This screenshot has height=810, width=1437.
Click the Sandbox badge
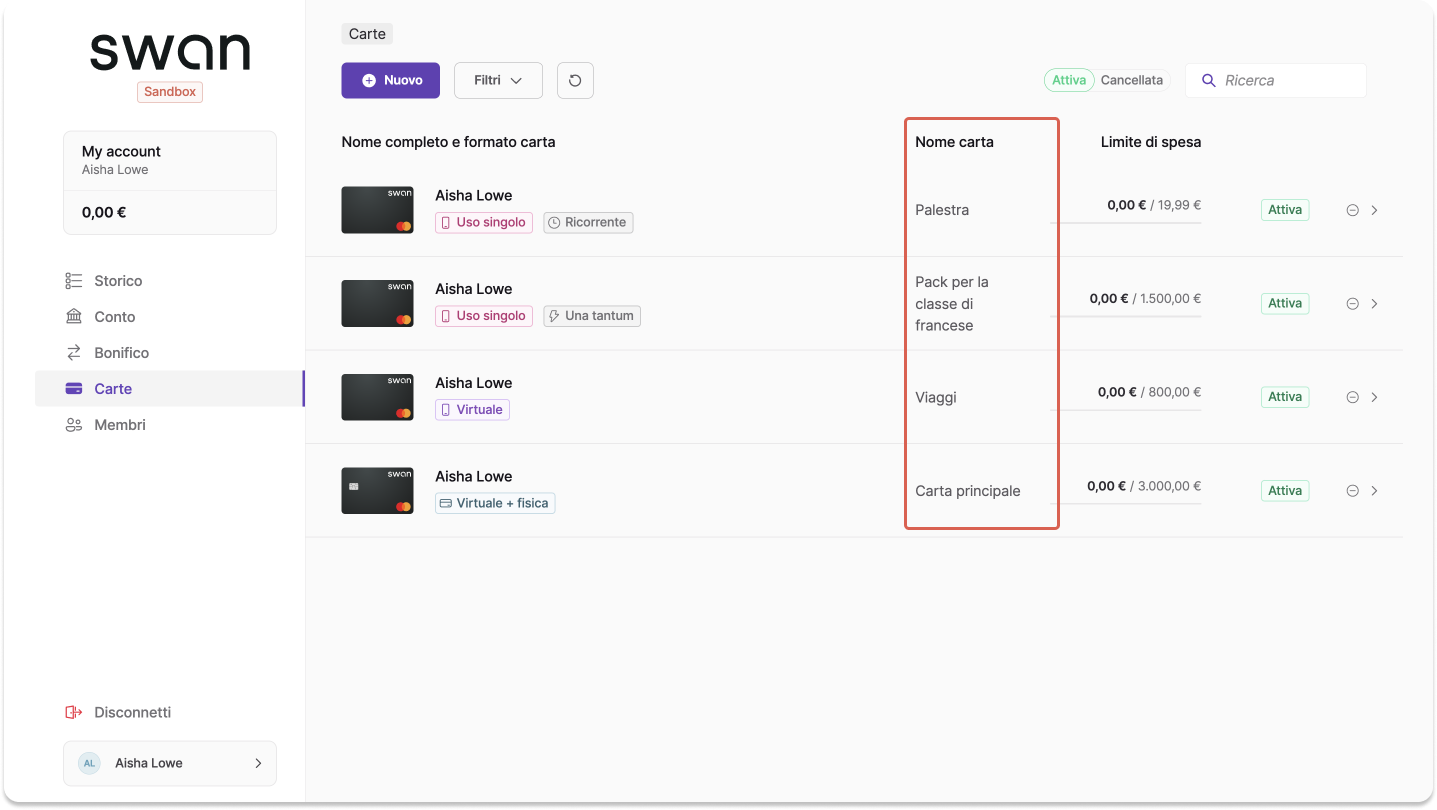[x=170, y=92]
